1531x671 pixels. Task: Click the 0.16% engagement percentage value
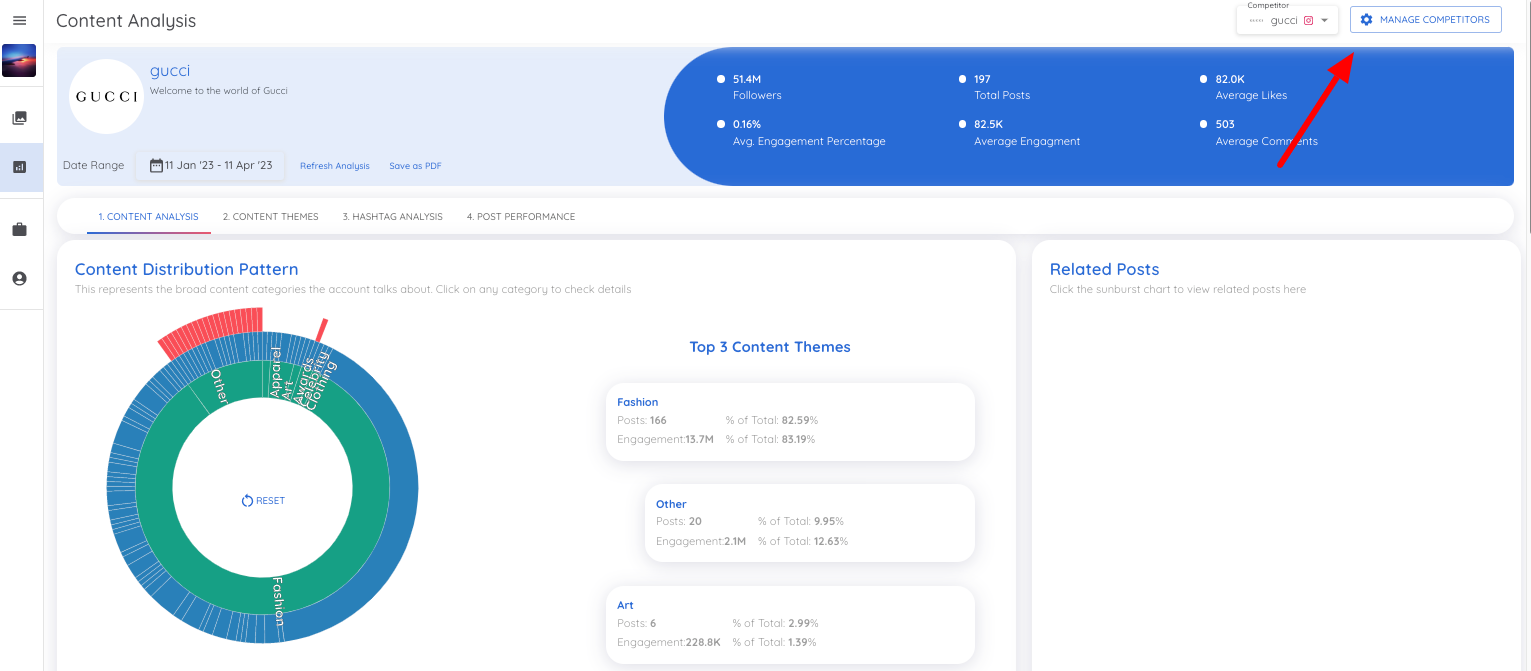[x=747, y=124]
